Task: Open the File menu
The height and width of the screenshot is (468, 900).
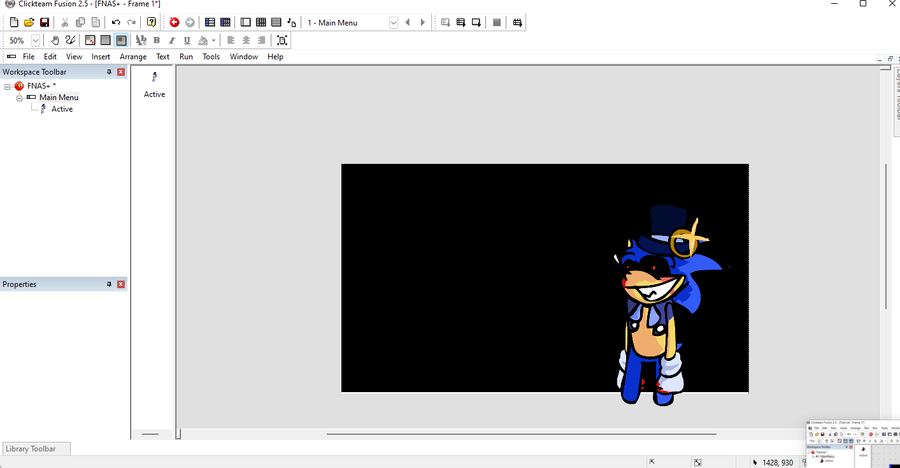Action: [29, 57]
